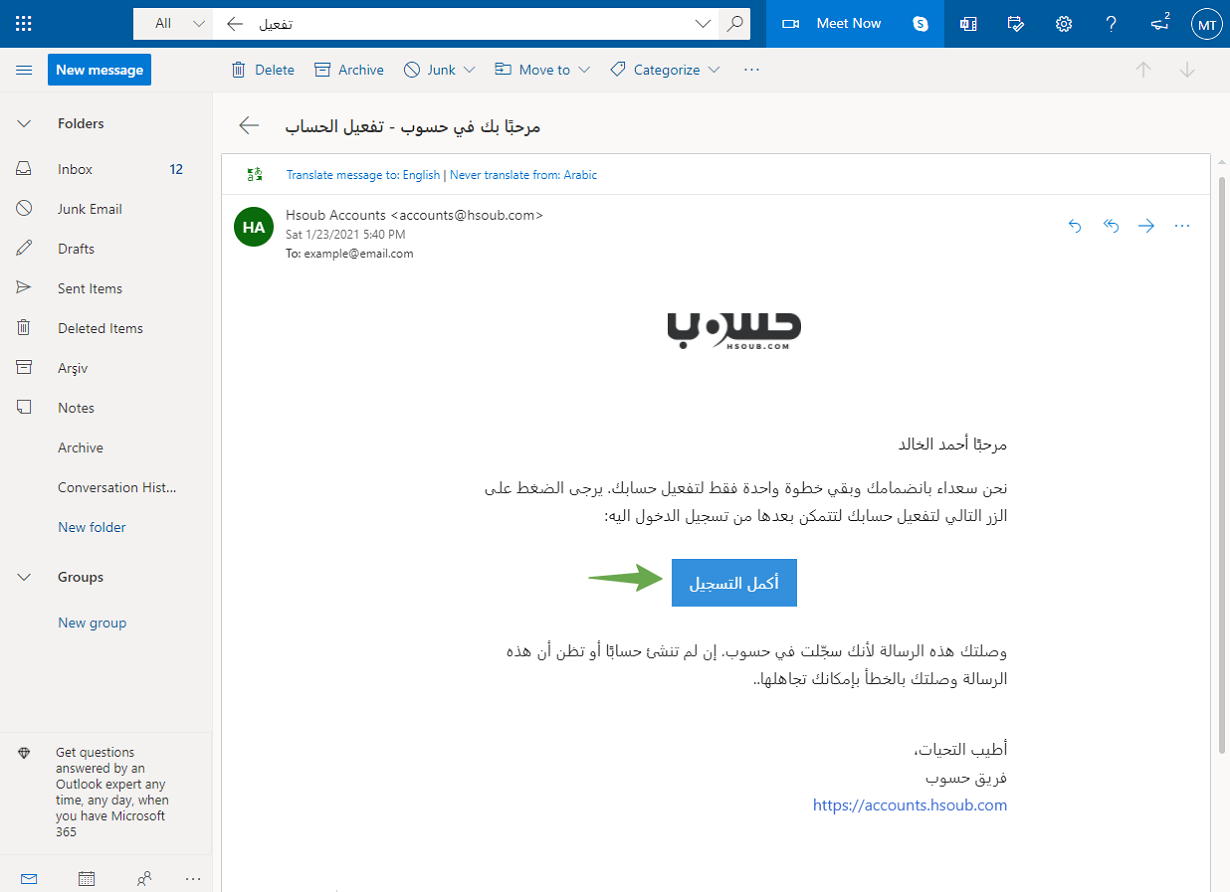Screen dimensions: 1230x892
Task: Open the Office apps icon next to Skype
Action: tap(968, 23)
